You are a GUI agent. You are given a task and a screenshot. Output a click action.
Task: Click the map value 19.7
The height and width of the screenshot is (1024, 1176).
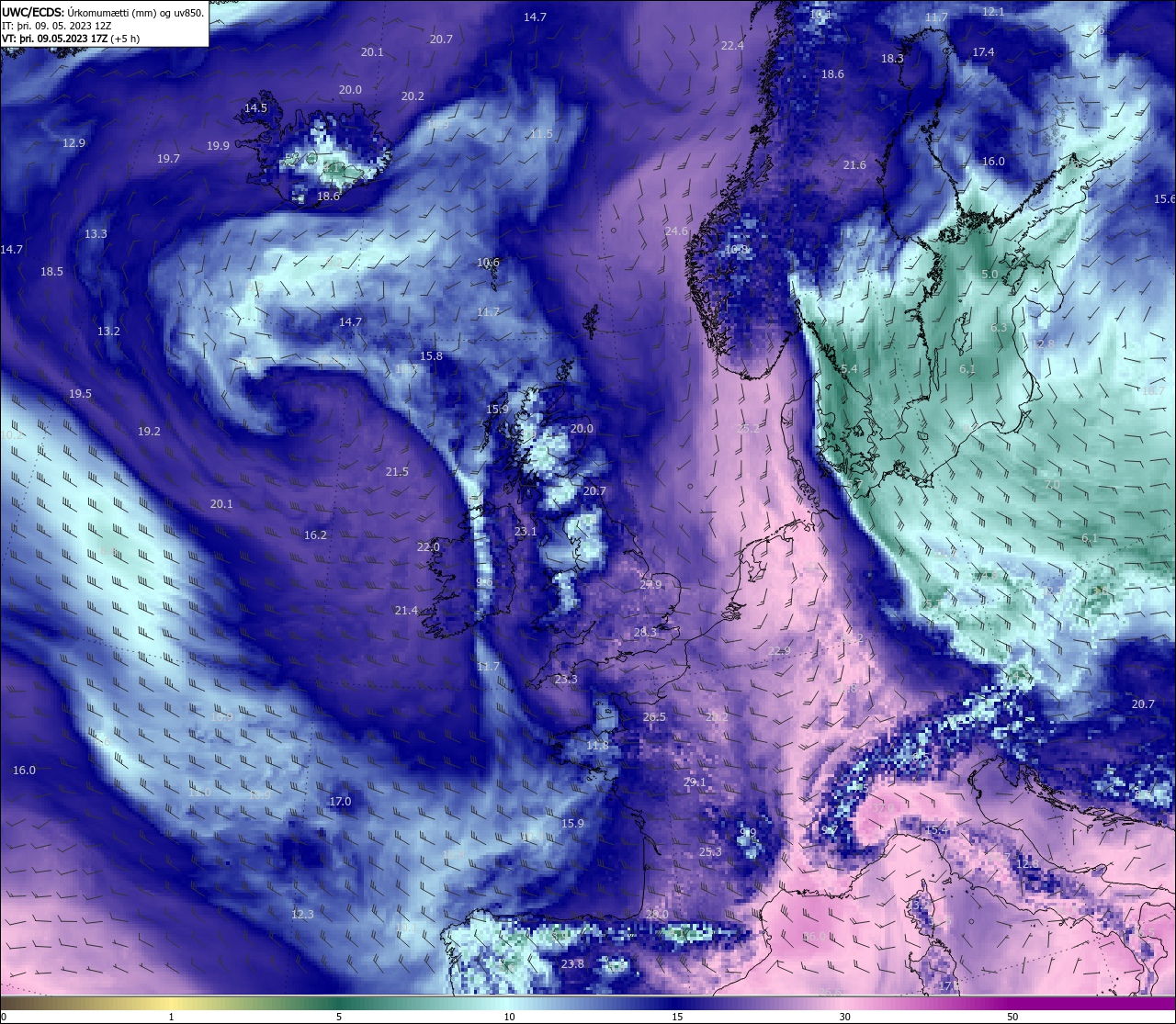point(168,159)
